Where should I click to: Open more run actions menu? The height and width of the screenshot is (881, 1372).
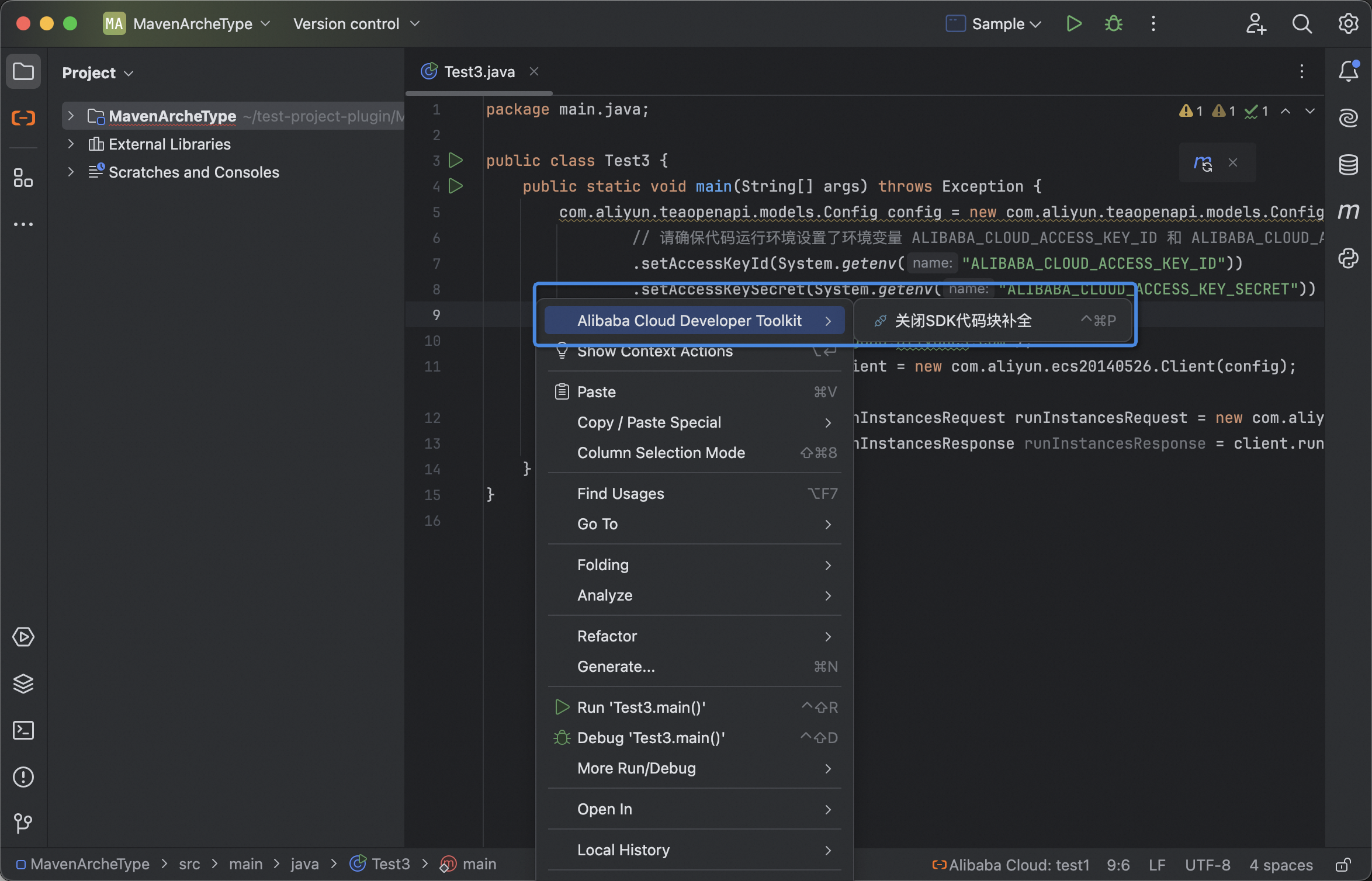[x=1153, y=24]
